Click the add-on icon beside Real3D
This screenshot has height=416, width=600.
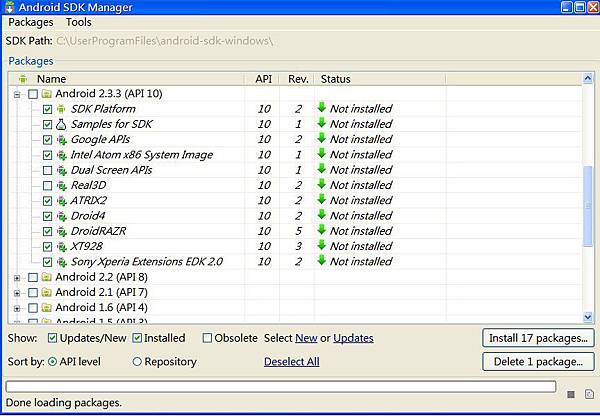coord(62,186)
